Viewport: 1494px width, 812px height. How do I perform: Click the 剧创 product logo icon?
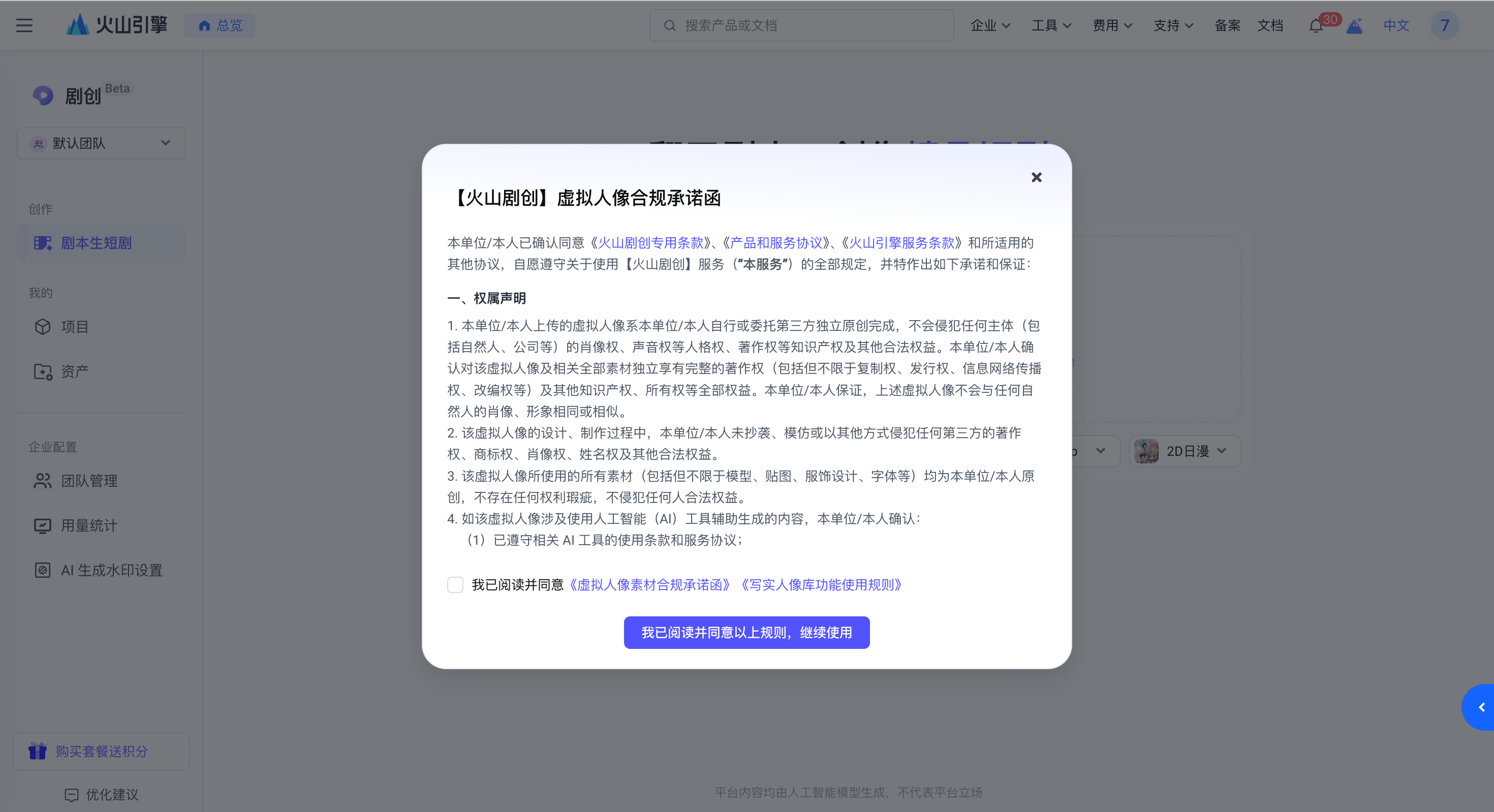(43, 96)
